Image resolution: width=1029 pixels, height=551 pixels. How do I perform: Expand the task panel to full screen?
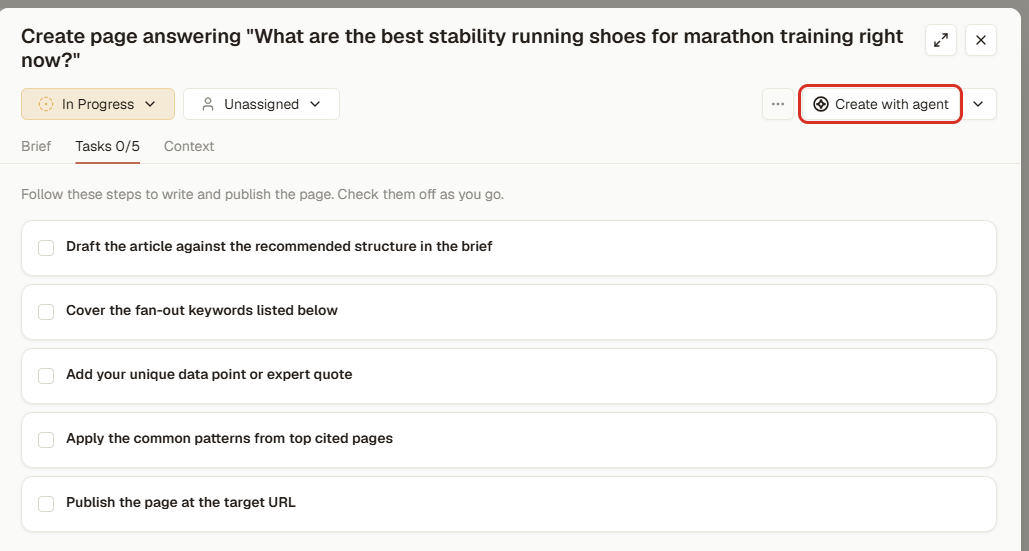940,40
